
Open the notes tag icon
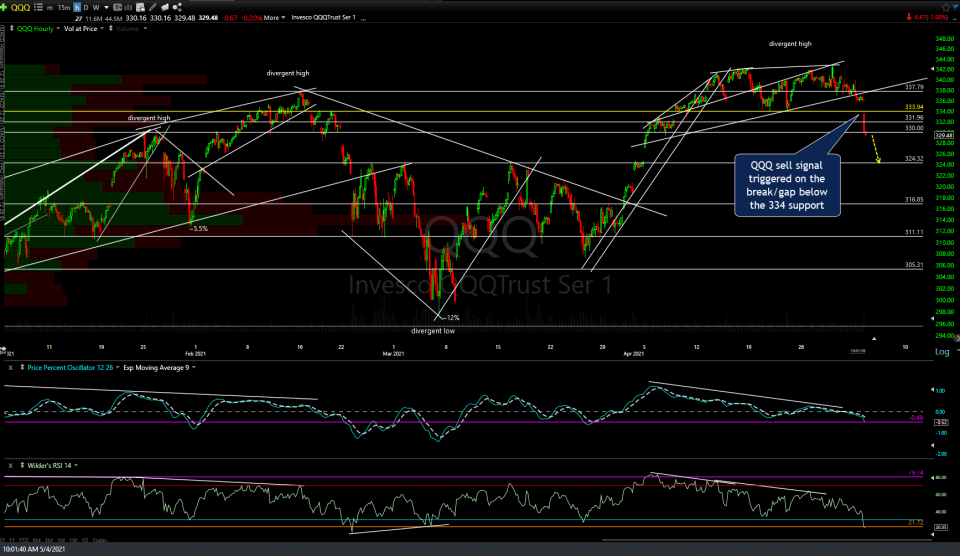pyautogui.click(x=165, y=7)
